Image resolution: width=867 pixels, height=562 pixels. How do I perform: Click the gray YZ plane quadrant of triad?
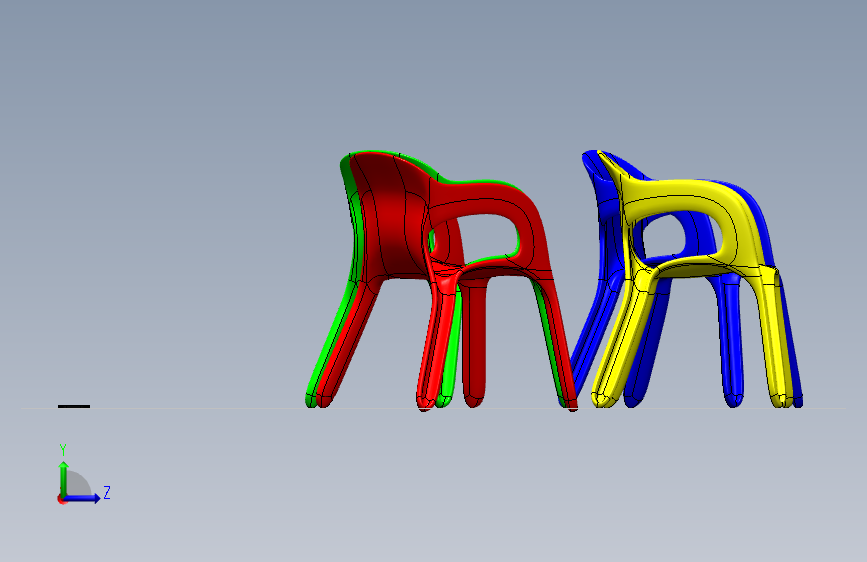pyautogui.click(x=77, y=484)
